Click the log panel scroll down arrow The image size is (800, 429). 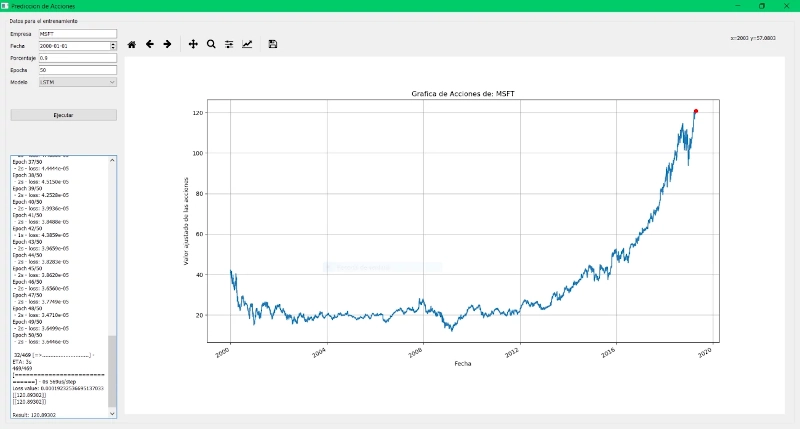[112, 414]
